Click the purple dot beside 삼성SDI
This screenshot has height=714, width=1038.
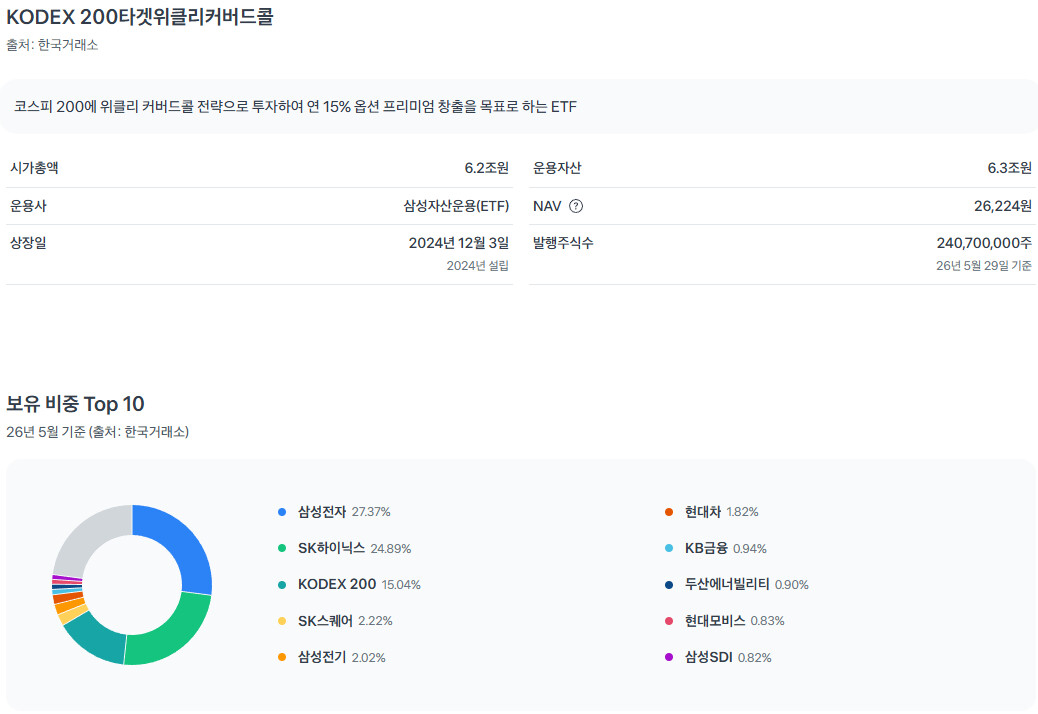[x=669, y=658]
